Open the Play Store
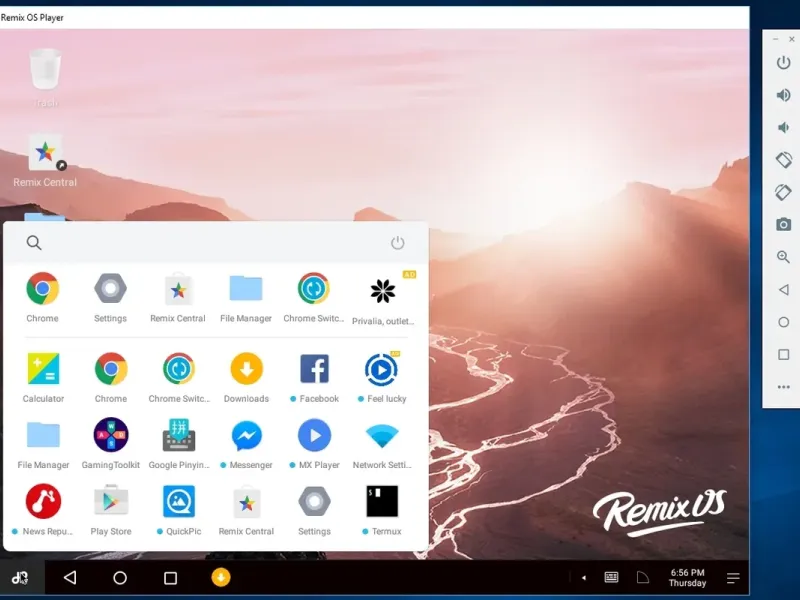This screenshot has height=600, width=800. [111, 501]
